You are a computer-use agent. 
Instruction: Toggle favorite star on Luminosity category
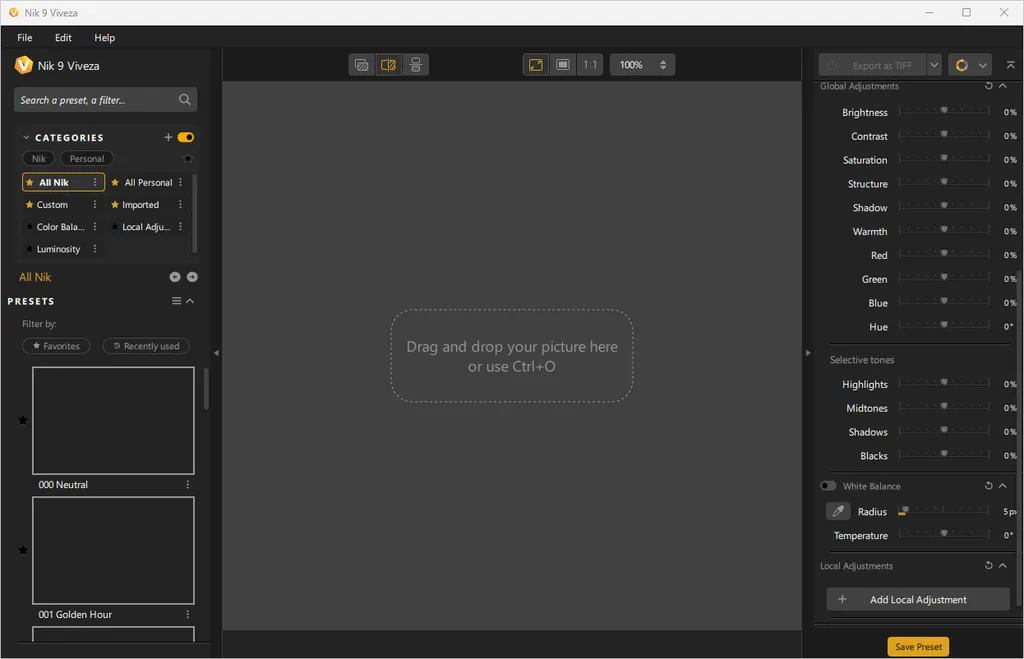pos(29,249)
